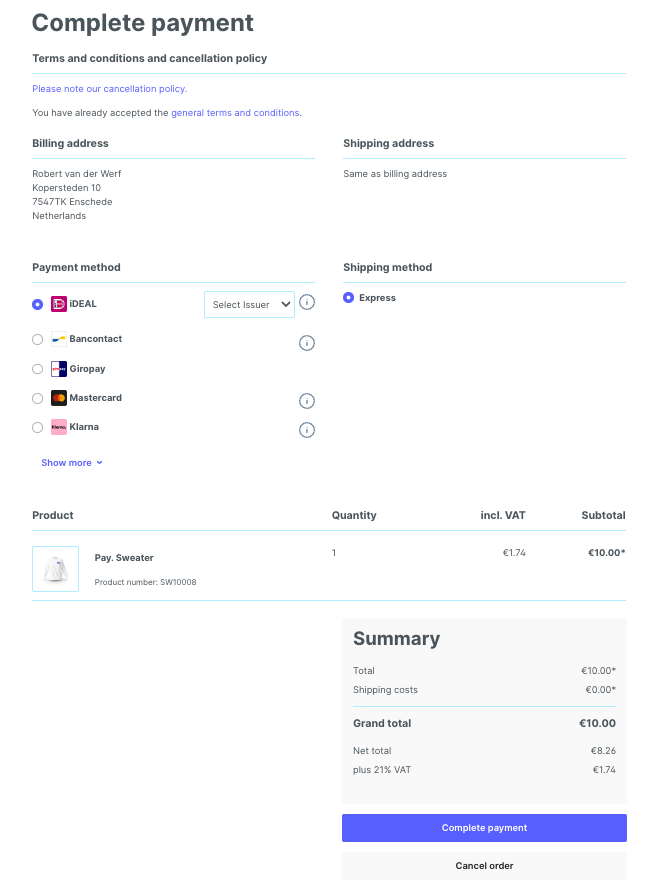Viewport: 662px width, 896px height.
Task: Click the Giropay logo icon
Action: click(59, 369)
